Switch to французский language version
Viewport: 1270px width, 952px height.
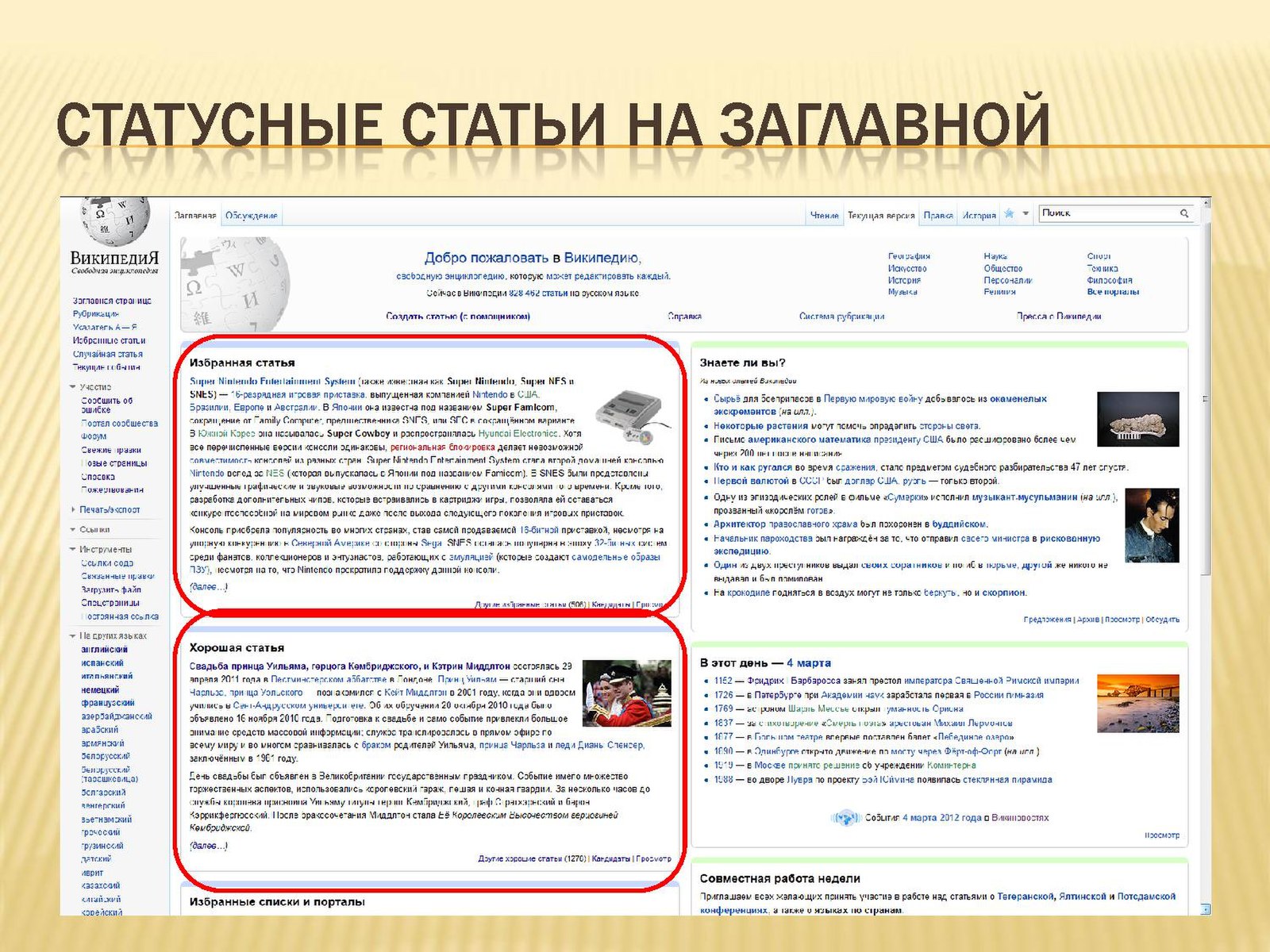[108, 703]
